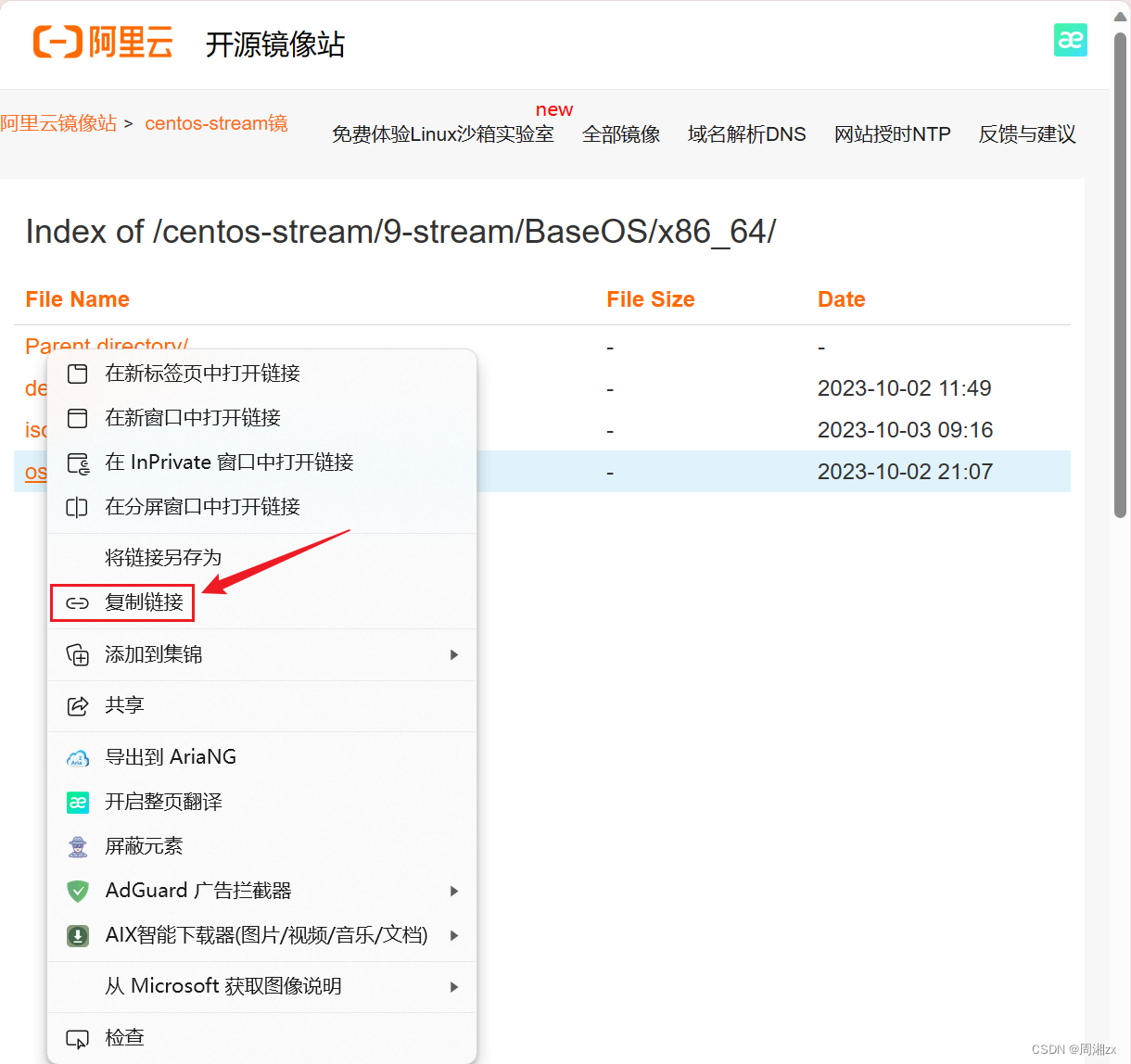The height and width of the screenshot is (1064, 1131).
Task: Click the Date column header
Action: coord(842,299)
